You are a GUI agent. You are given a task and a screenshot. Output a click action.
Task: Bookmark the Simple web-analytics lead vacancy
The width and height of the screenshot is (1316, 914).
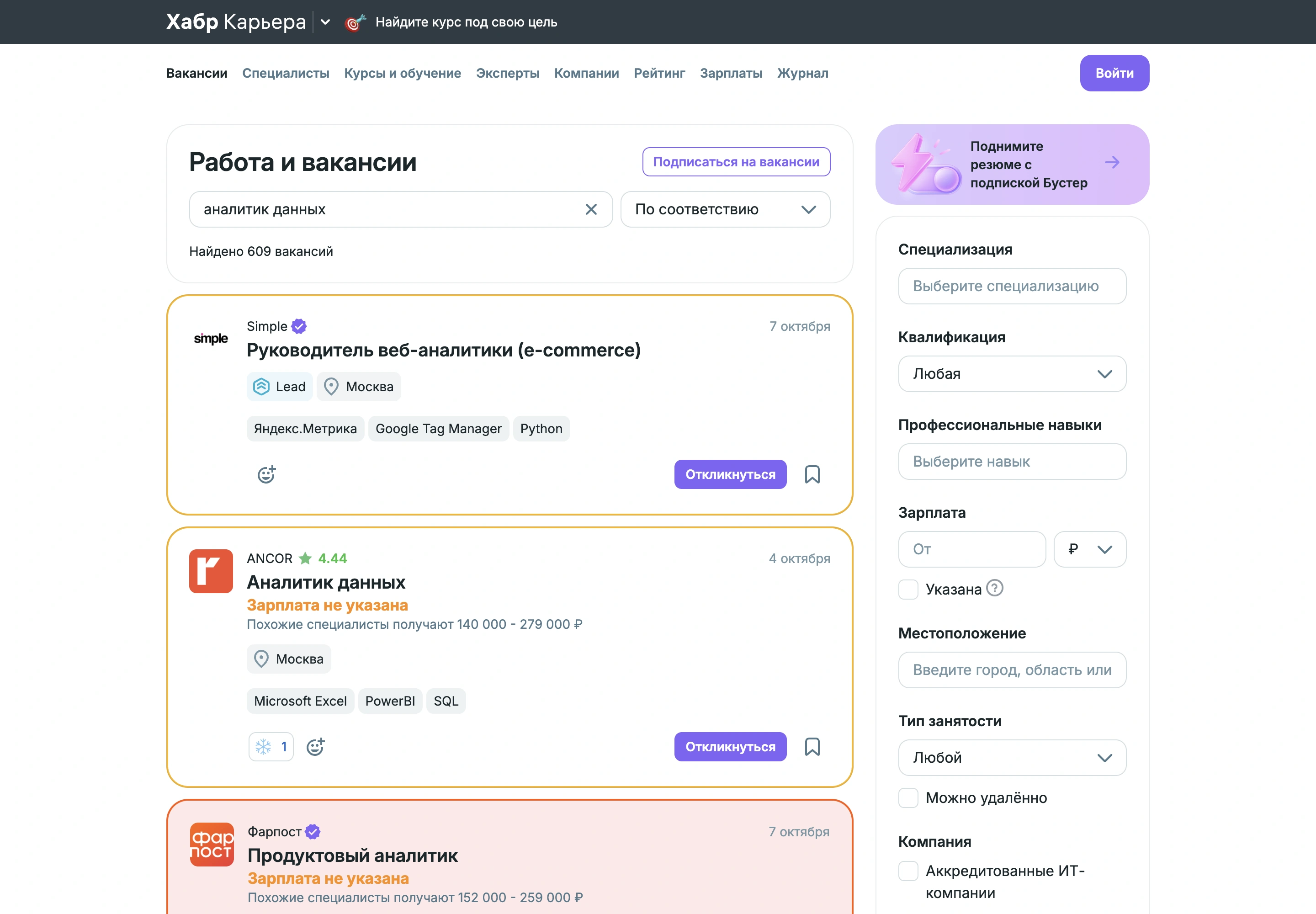click(x=812, y=474)
